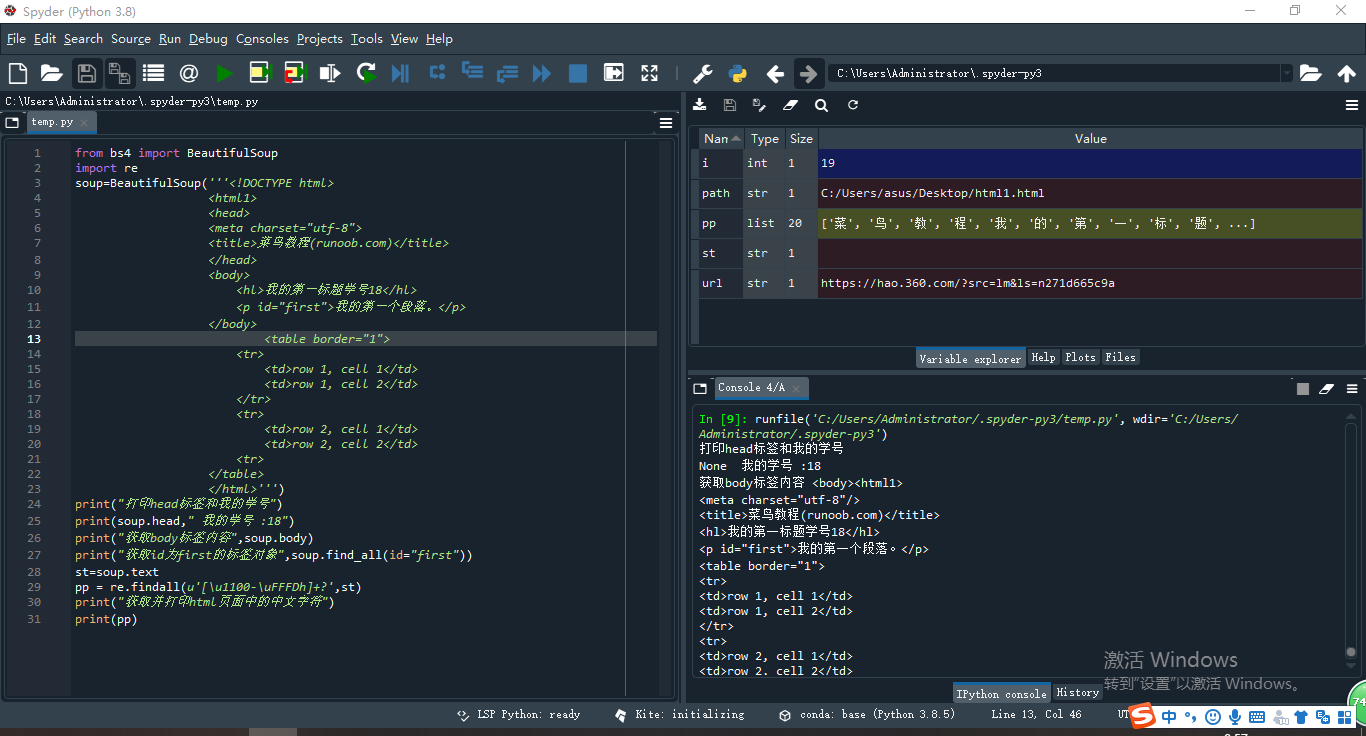Refresh the Variable explorer variables
This screenshot has width=1366, height=736.
(853, 105)
